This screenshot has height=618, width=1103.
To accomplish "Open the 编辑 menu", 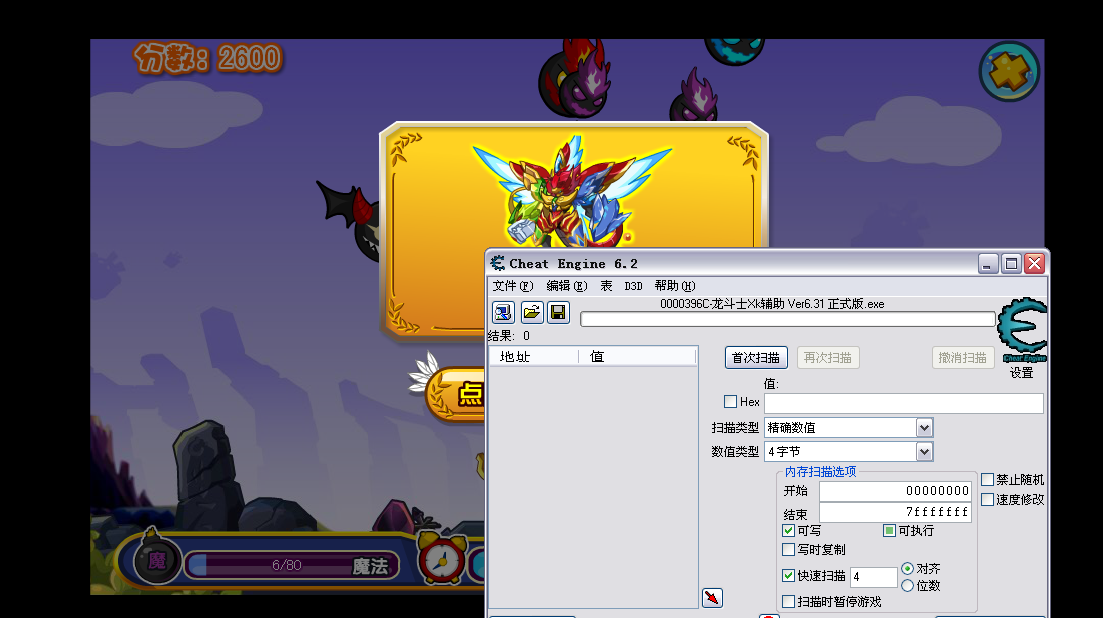I will [x=566, y=286].
